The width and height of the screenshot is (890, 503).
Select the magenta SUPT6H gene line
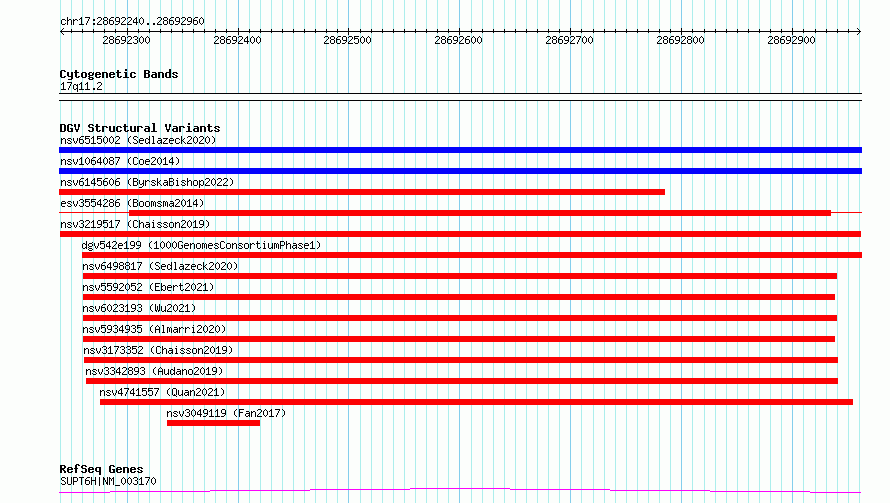pos(460,490)
